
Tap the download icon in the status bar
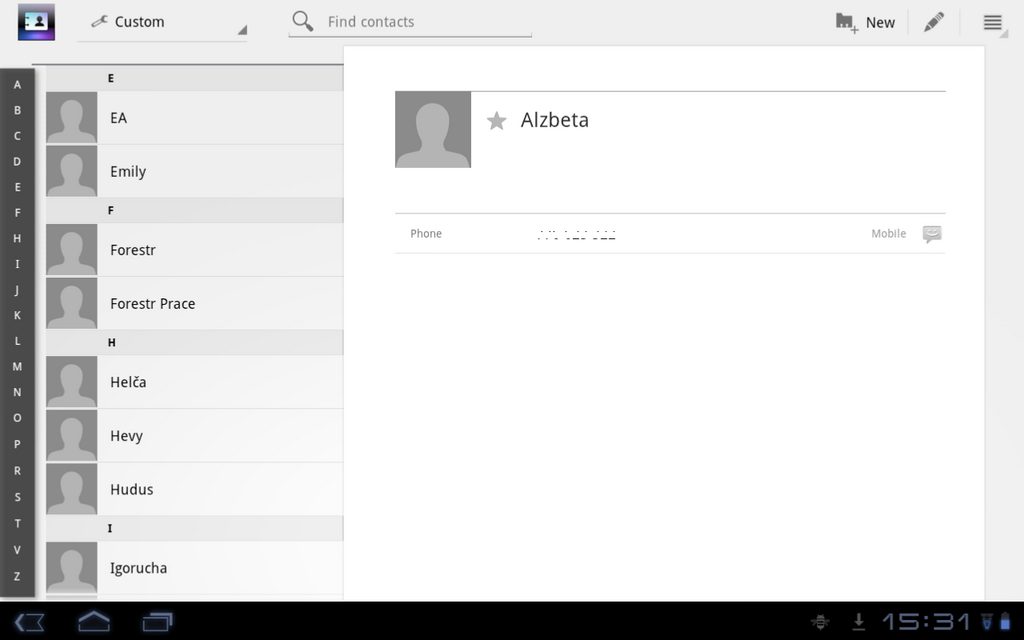click(x=858, y=621)
